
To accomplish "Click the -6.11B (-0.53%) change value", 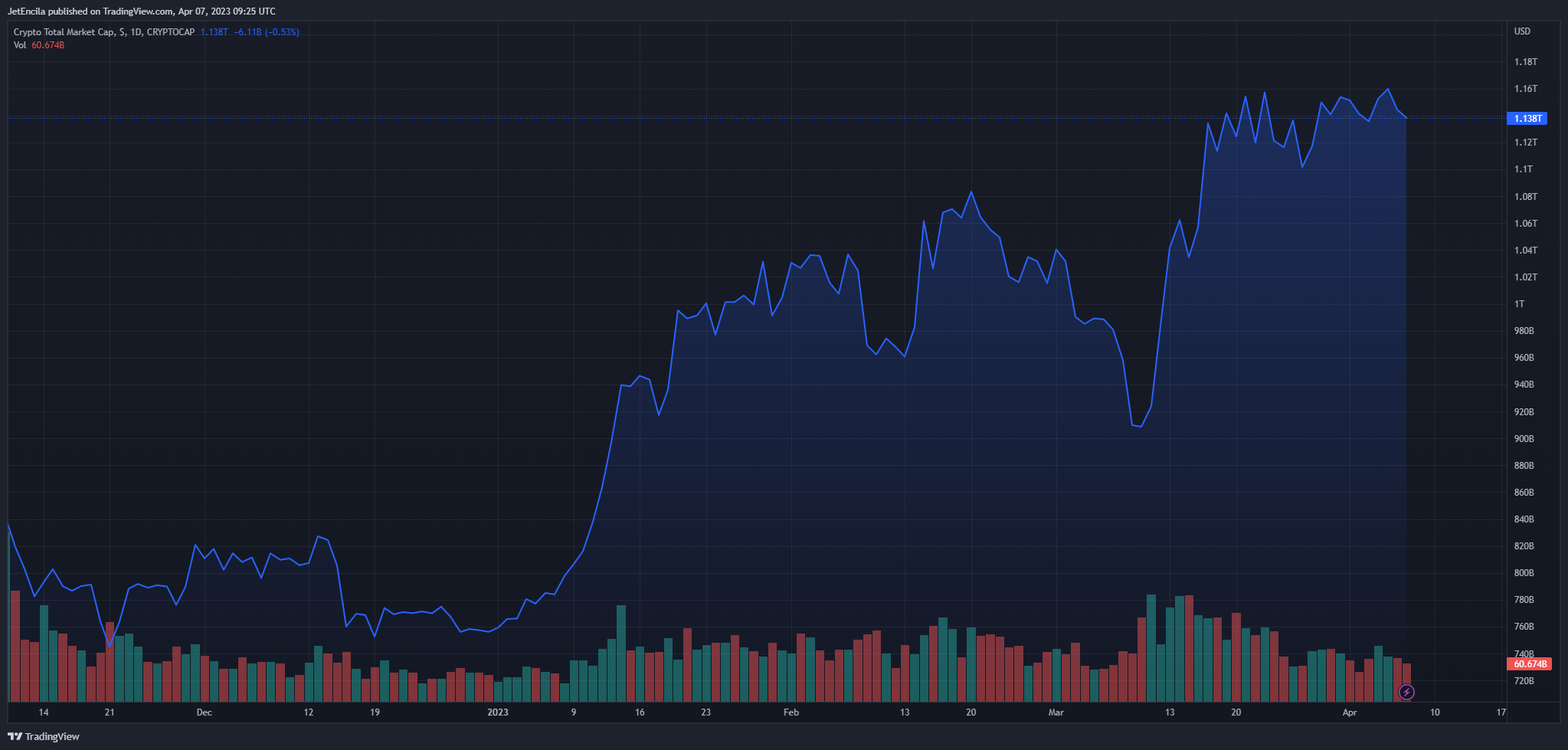I will tap(267, 32).
